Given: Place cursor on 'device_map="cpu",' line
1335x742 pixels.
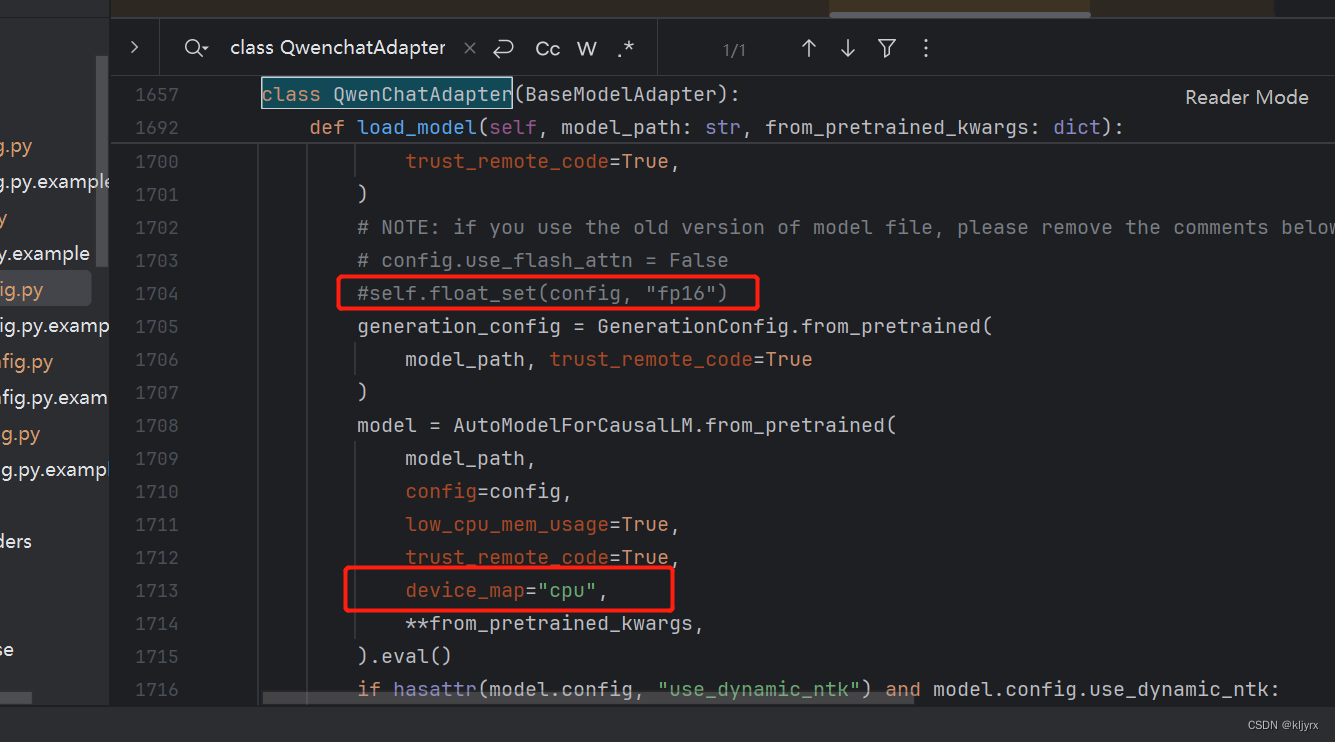Looking at the screenshot, I should pyautogui.click(x=507, y=590).
